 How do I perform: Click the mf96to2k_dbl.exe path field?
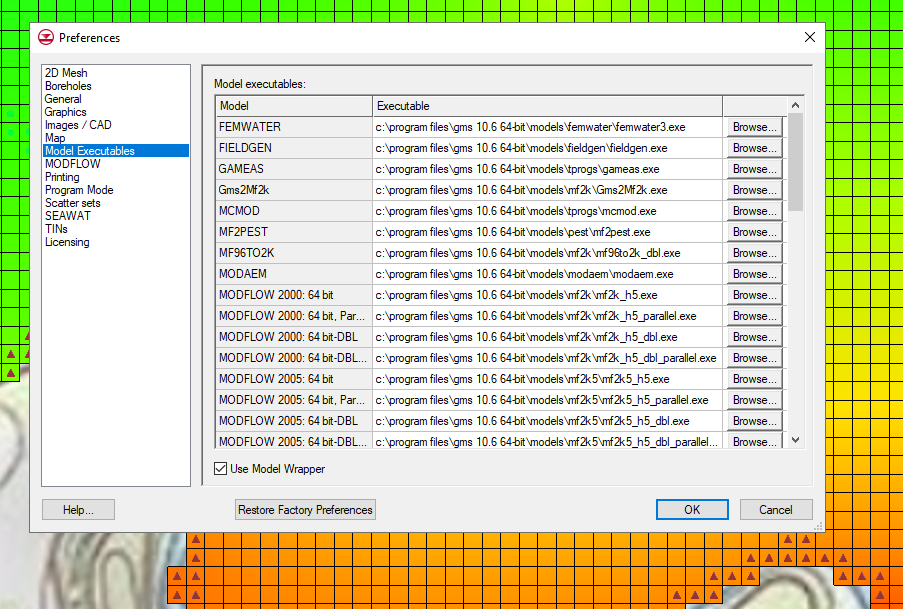point(548,254)
